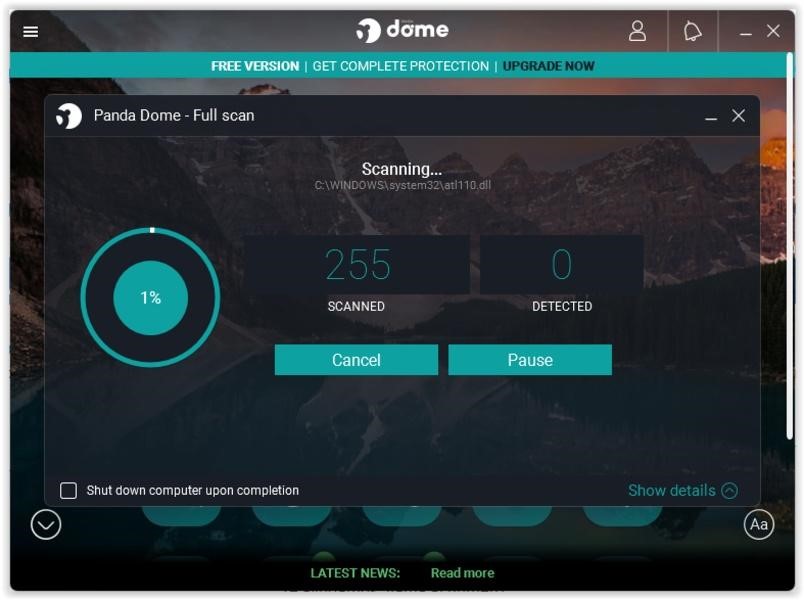Click UPGRADE NOW link
The width and height of the screenshot is (804, 600).
(548, 66)
